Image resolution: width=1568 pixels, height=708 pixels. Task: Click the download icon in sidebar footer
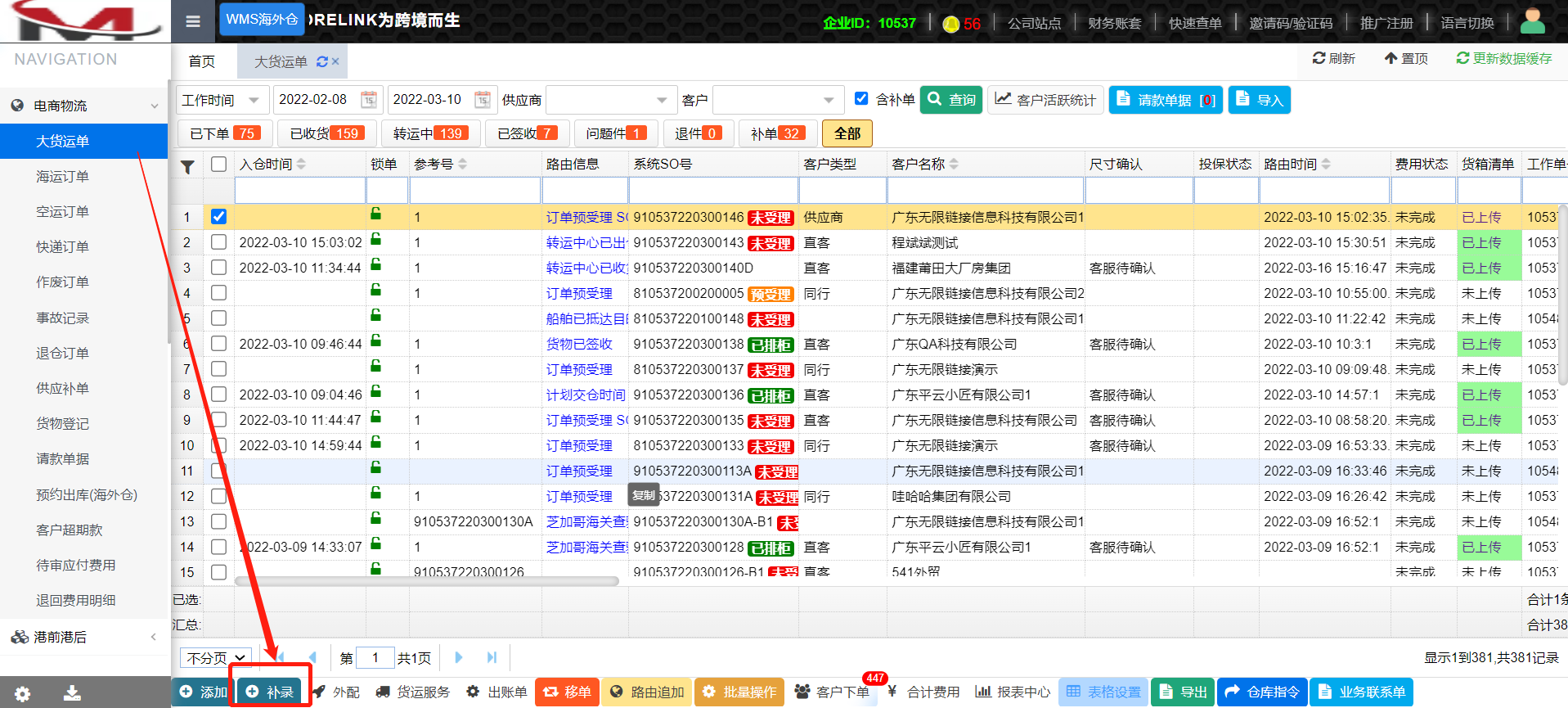(72, 693)
